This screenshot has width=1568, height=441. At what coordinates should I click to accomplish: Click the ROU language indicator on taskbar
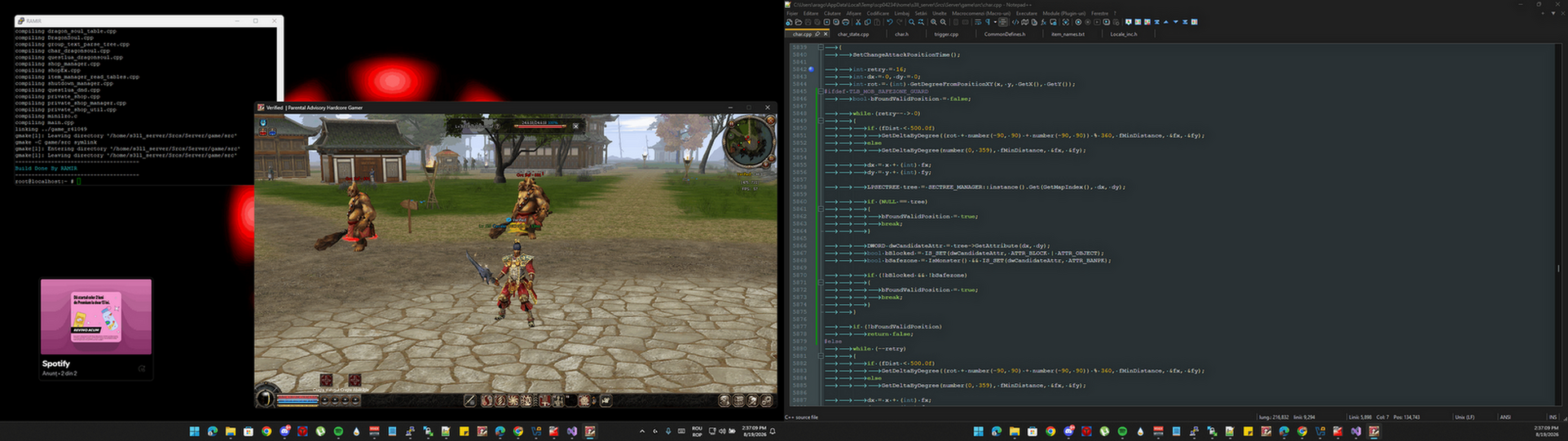pyautogui.click(x=697, y=431)
